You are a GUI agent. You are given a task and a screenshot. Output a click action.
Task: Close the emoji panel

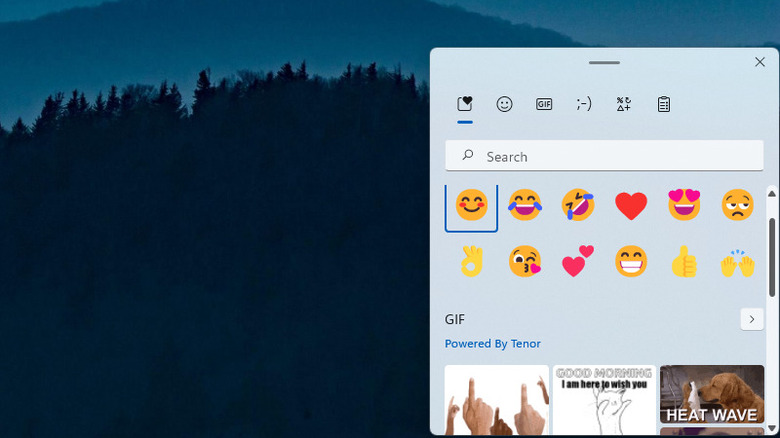pos(760,62)
